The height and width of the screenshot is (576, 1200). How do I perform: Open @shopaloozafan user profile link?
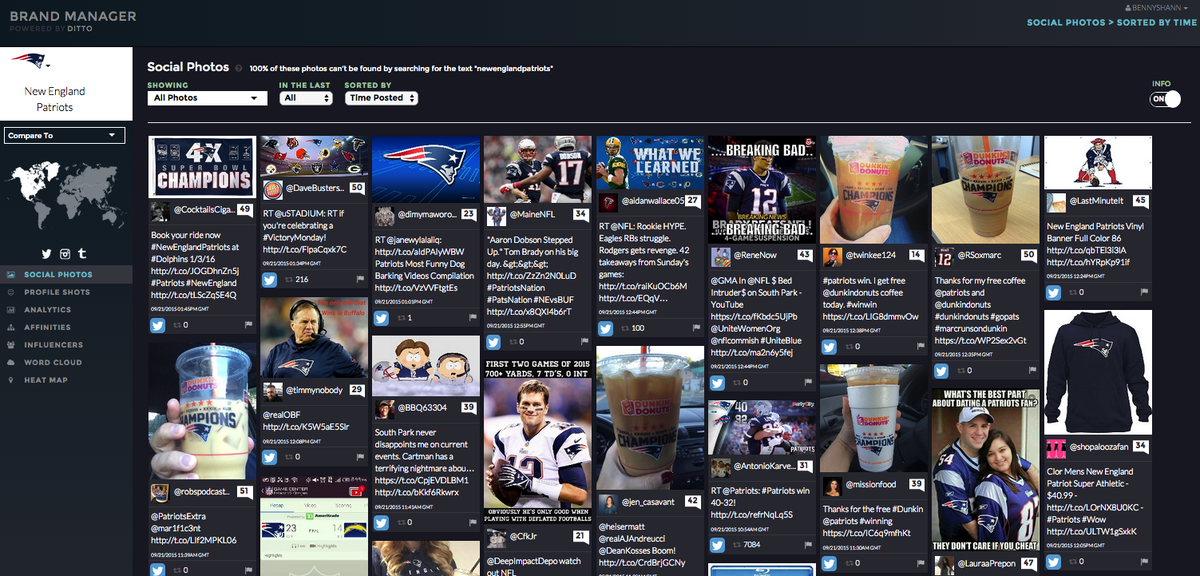pyautogui.click(x=1100, y=446)
